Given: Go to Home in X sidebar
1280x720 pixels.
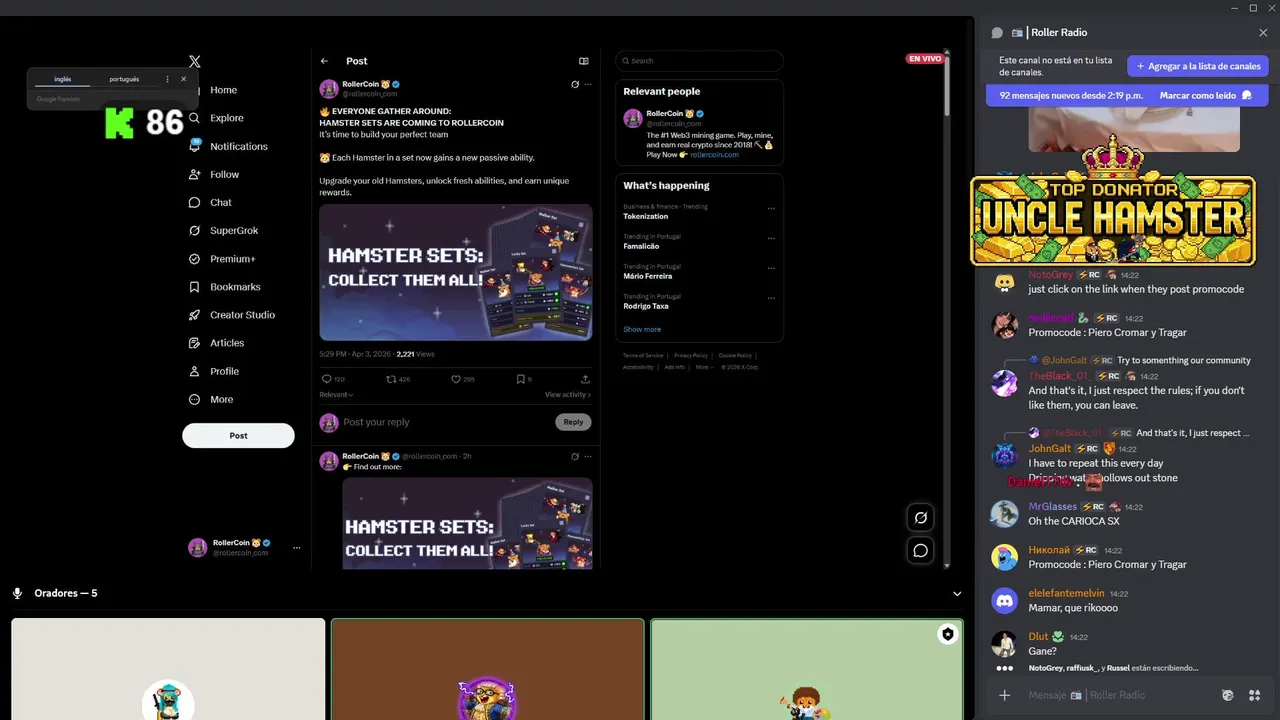Looking at the screenshot, I should 223,90.
